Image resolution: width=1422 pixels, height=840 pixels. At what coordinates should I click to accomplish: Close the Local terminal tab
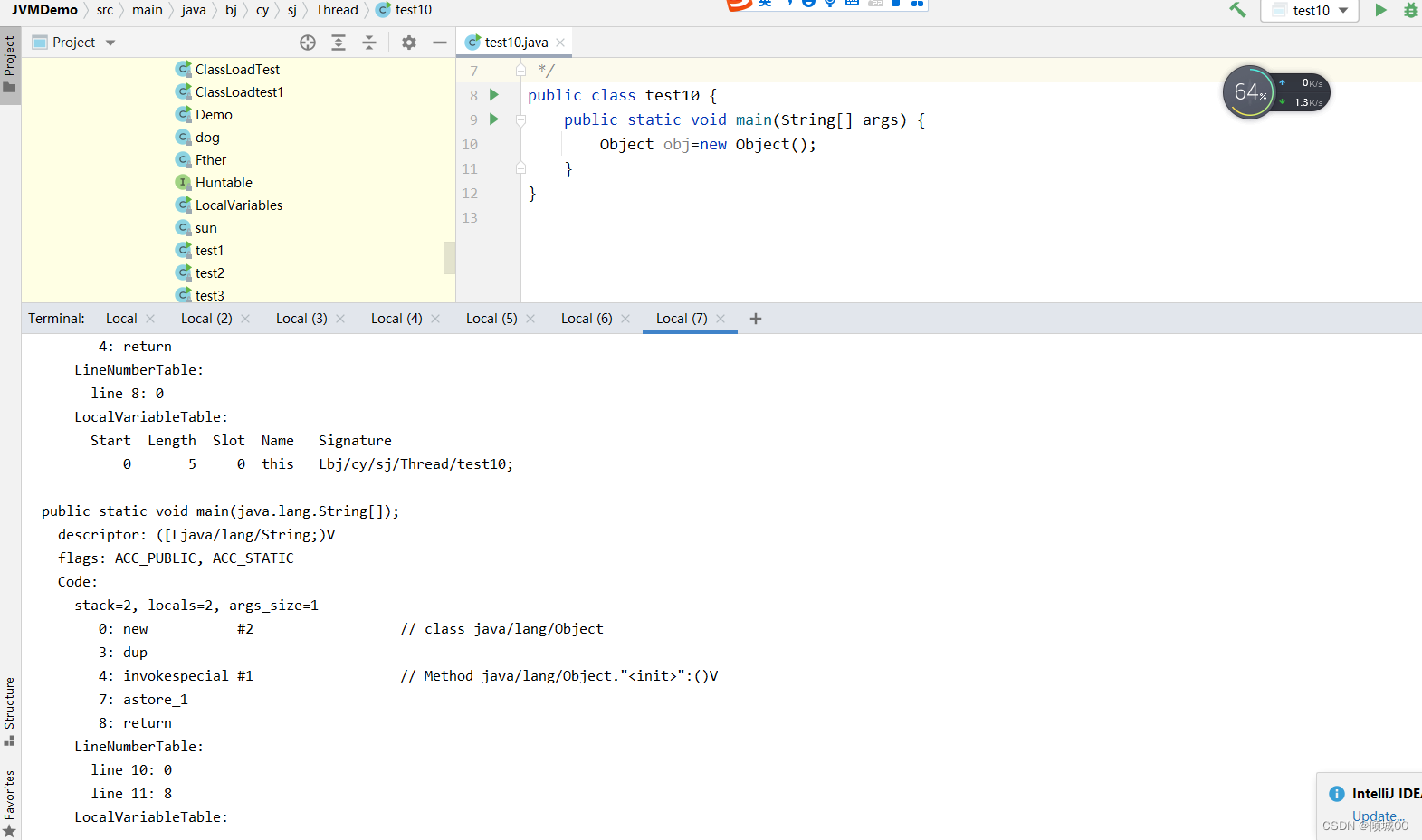coord(150,319)
